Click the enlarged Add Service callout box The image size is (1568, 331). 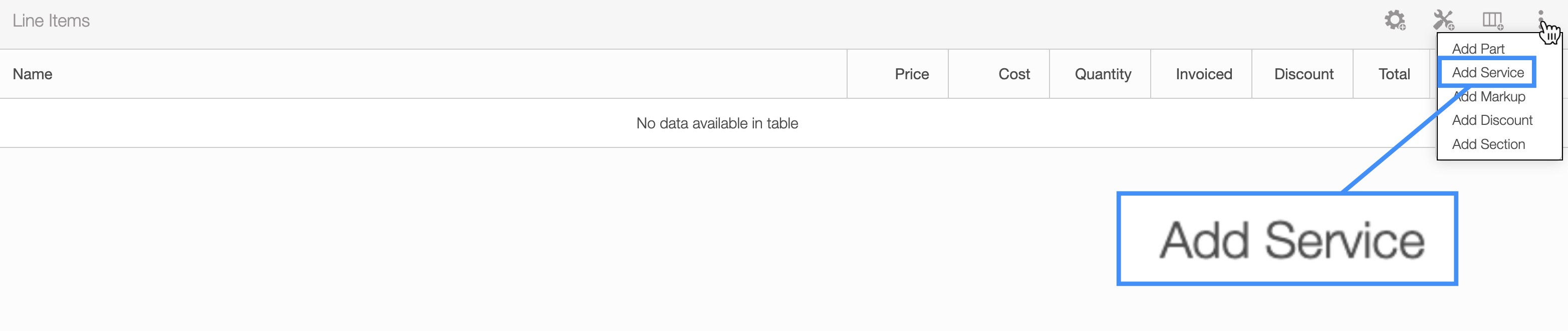click(x=1287, y=239)
